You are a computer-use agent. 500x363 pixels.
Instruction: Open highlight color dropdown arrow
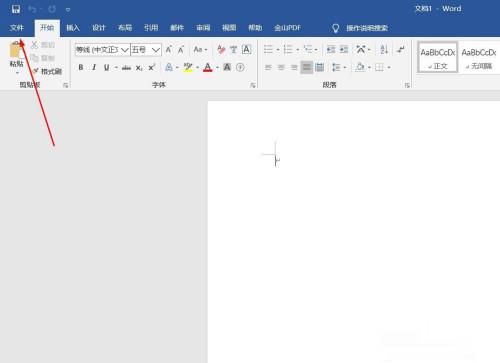coord(197,68)
